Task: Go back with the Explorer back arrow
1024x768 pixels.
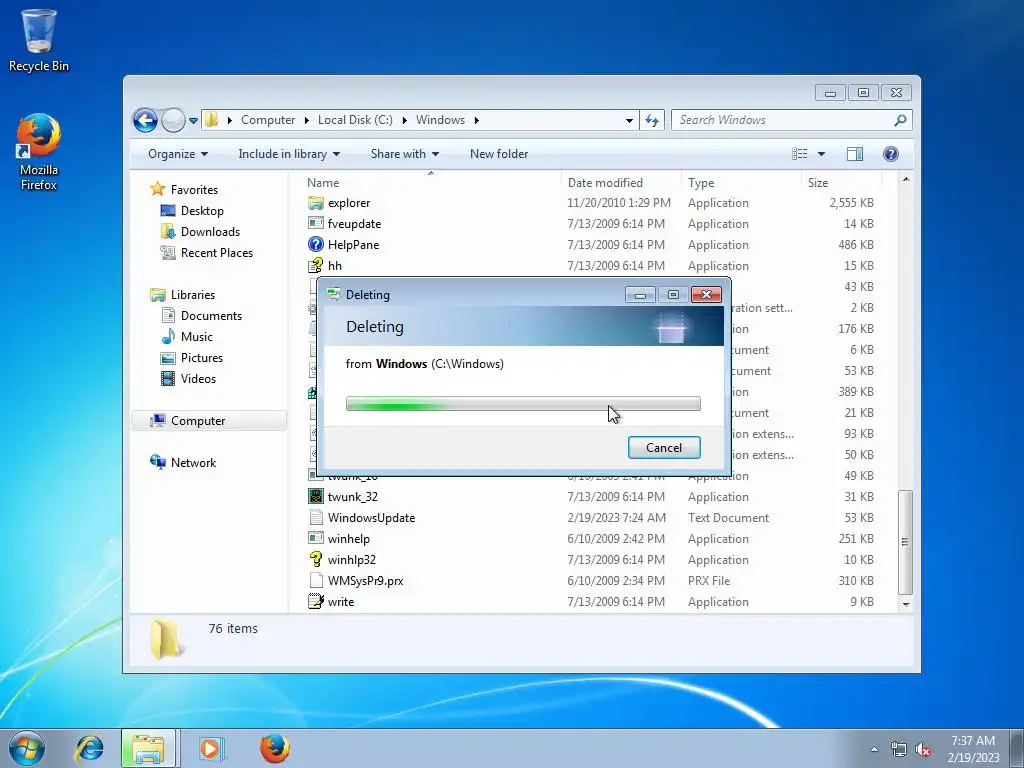Action: point(145,120)
